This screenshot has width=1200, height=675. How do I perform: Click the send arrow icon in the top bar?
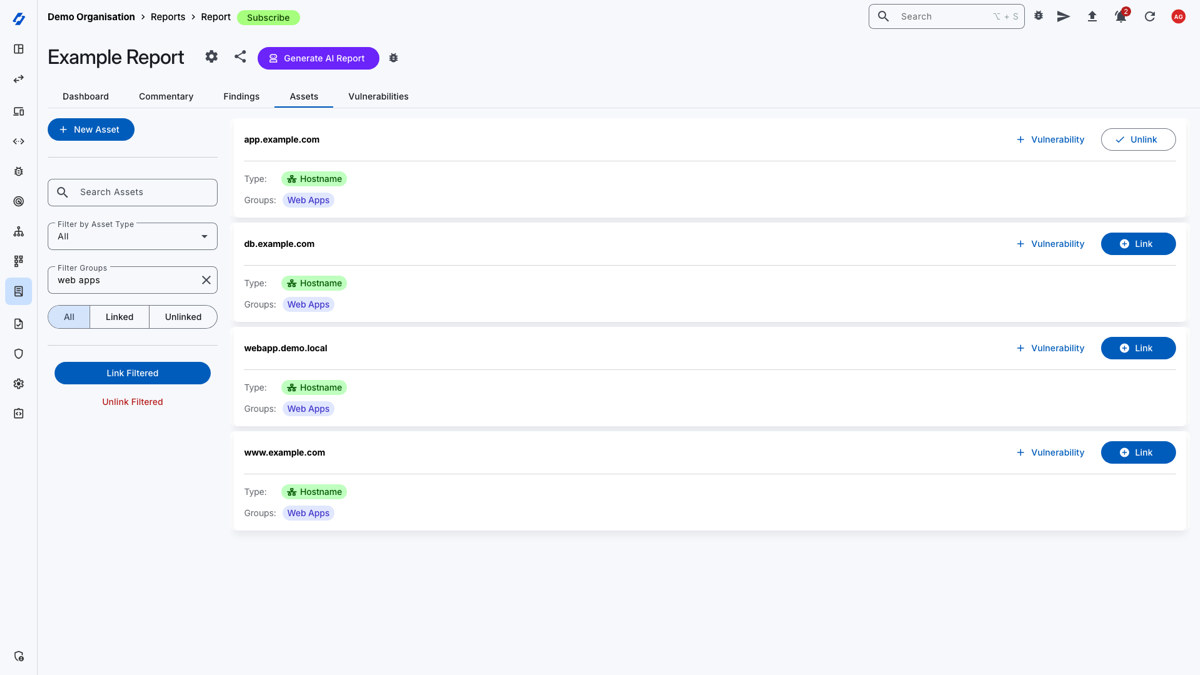[x=1063, y=16]
